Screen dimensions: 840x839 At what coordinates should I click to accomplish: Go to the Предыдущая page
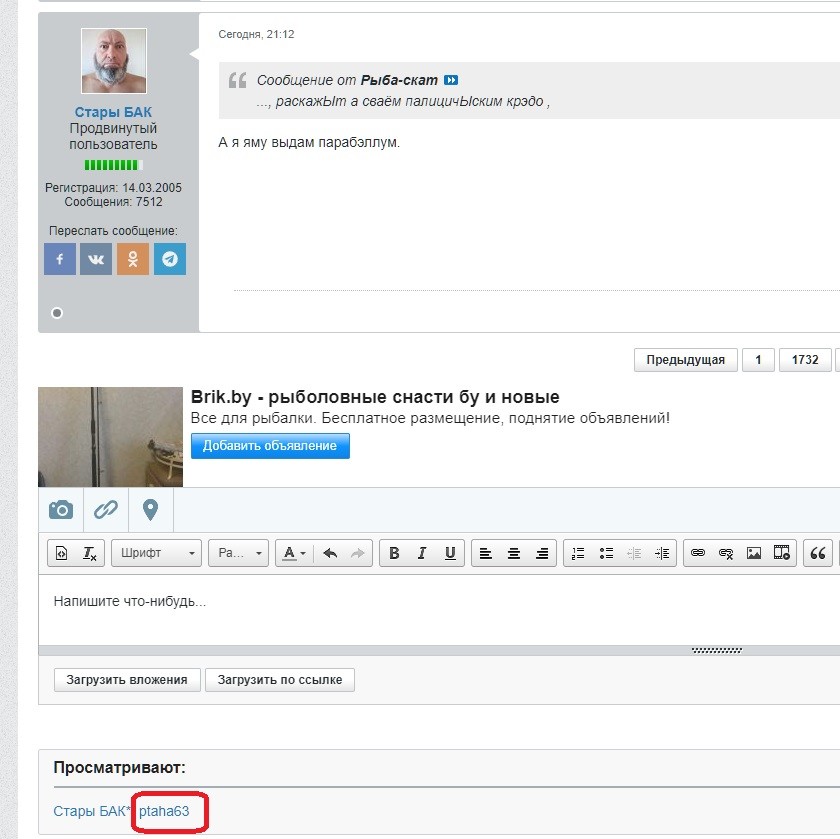685,360
